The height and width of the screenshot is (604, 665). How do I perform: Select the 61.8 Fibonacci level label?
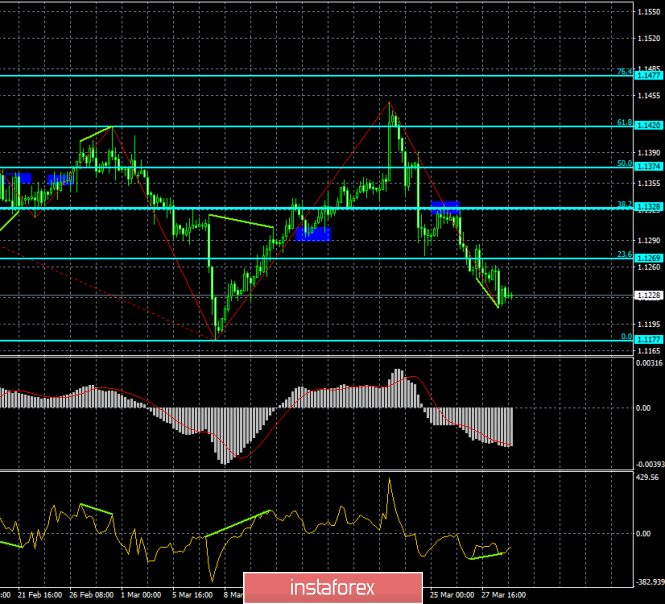623,122
